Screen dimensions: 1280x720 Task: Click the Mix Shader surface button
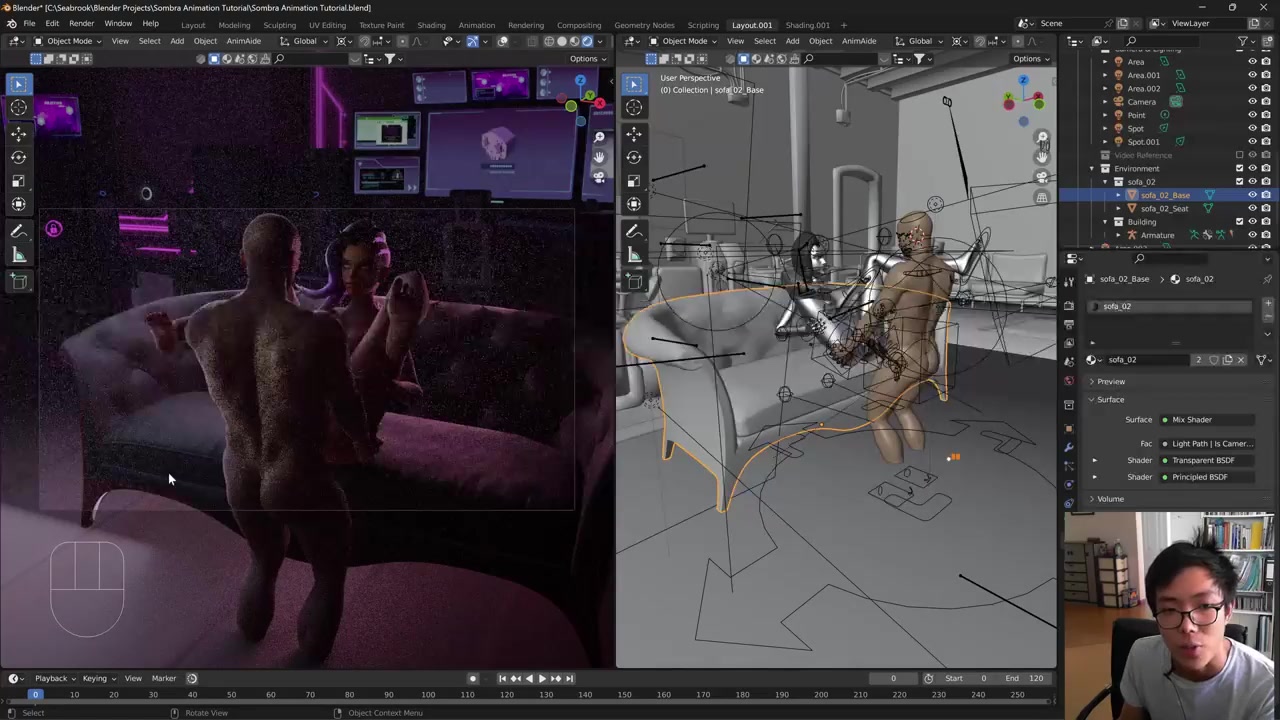(x=1205, y=420)
